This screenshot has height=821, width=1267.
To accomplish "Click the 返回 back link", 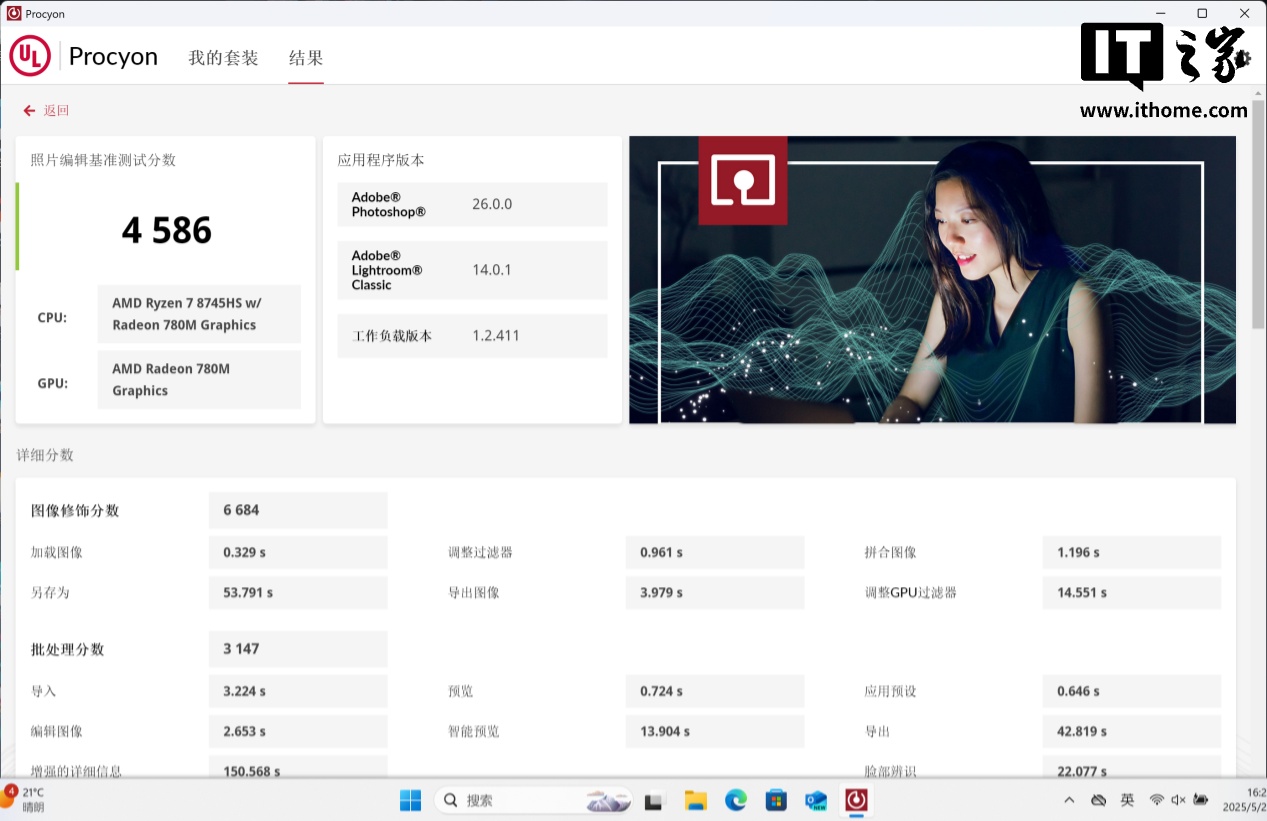I will pyautogui.click(x=56, y=111).
